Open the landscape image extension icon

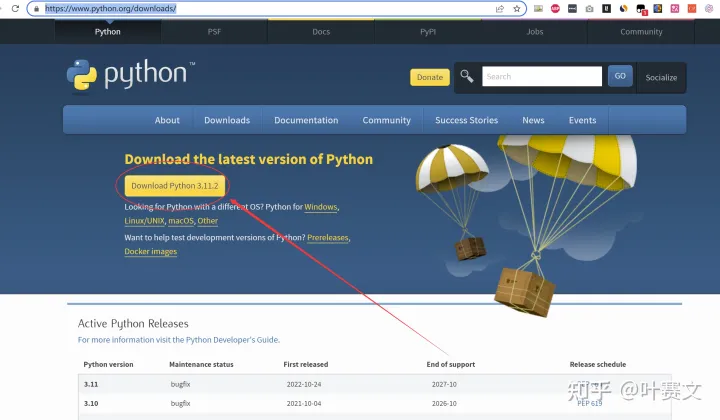[538, 8]
